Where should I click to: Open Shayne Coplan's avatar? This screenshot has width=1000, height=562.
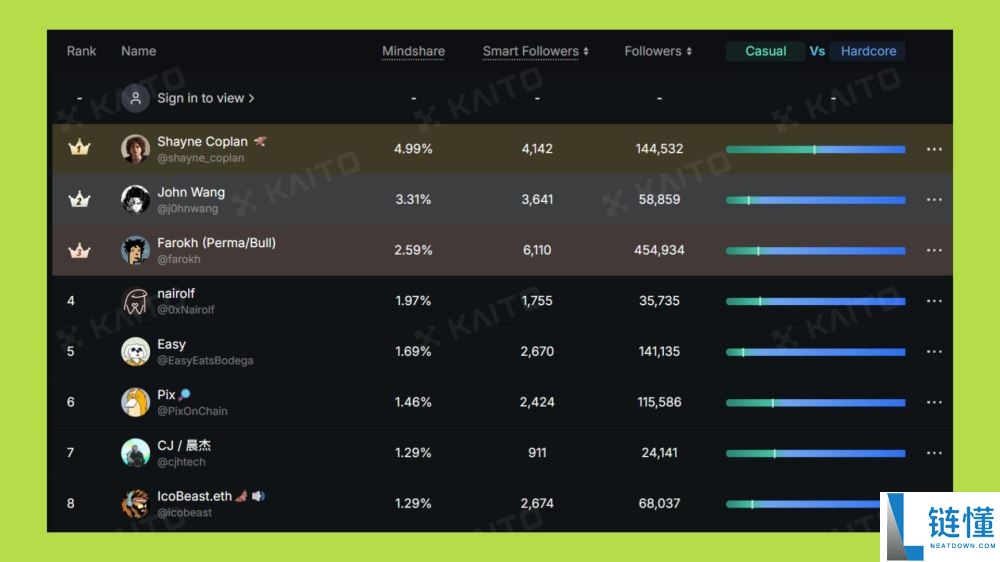pos(135,149)
